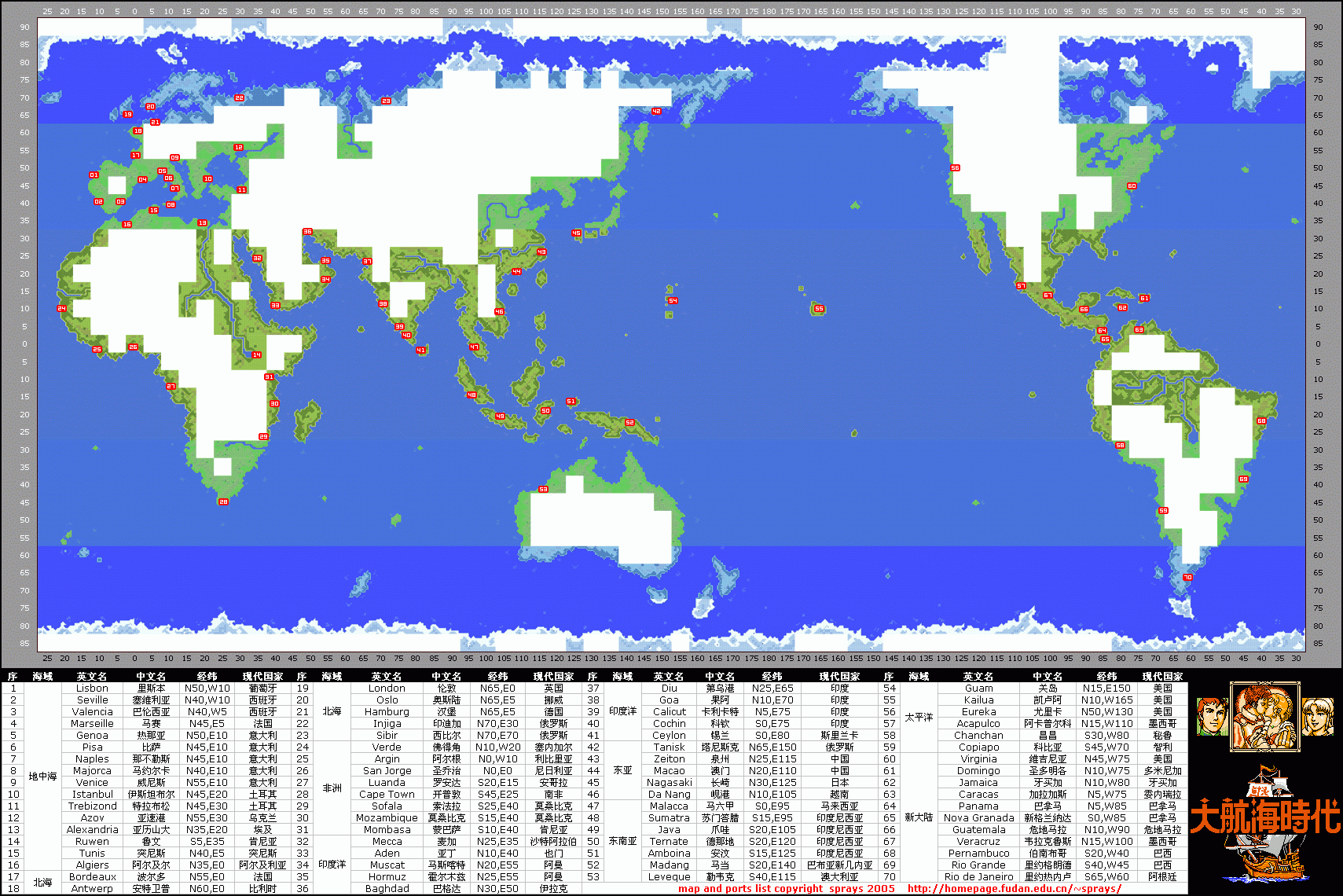Click port marker 42 in northeast Siberia

(x=656, y=112)
